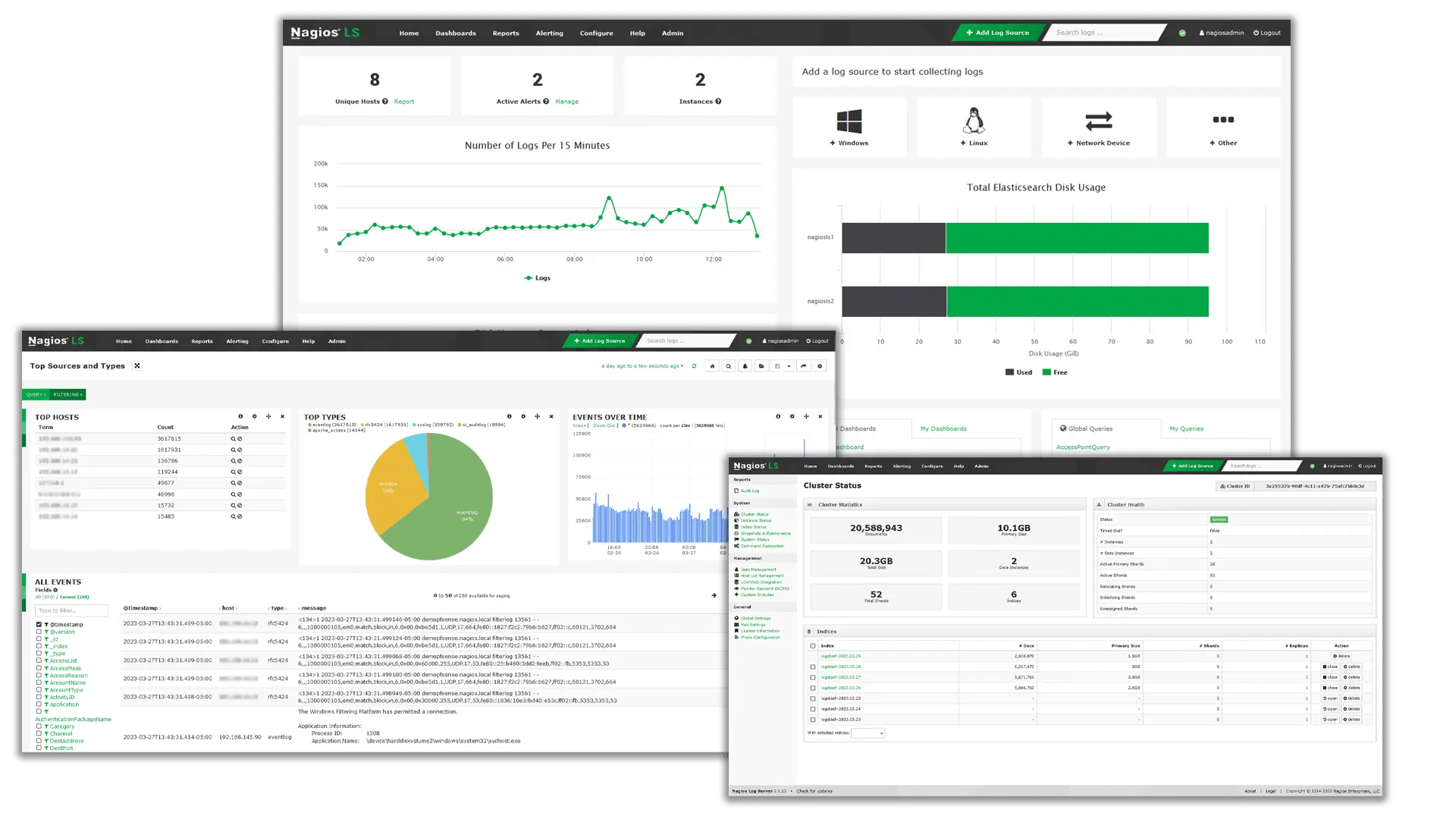Screen dimensions: 1456x819
Task: Open the 'a day ago to a few seconds ago' time range dropdown
Action: (x=642, y=366)
